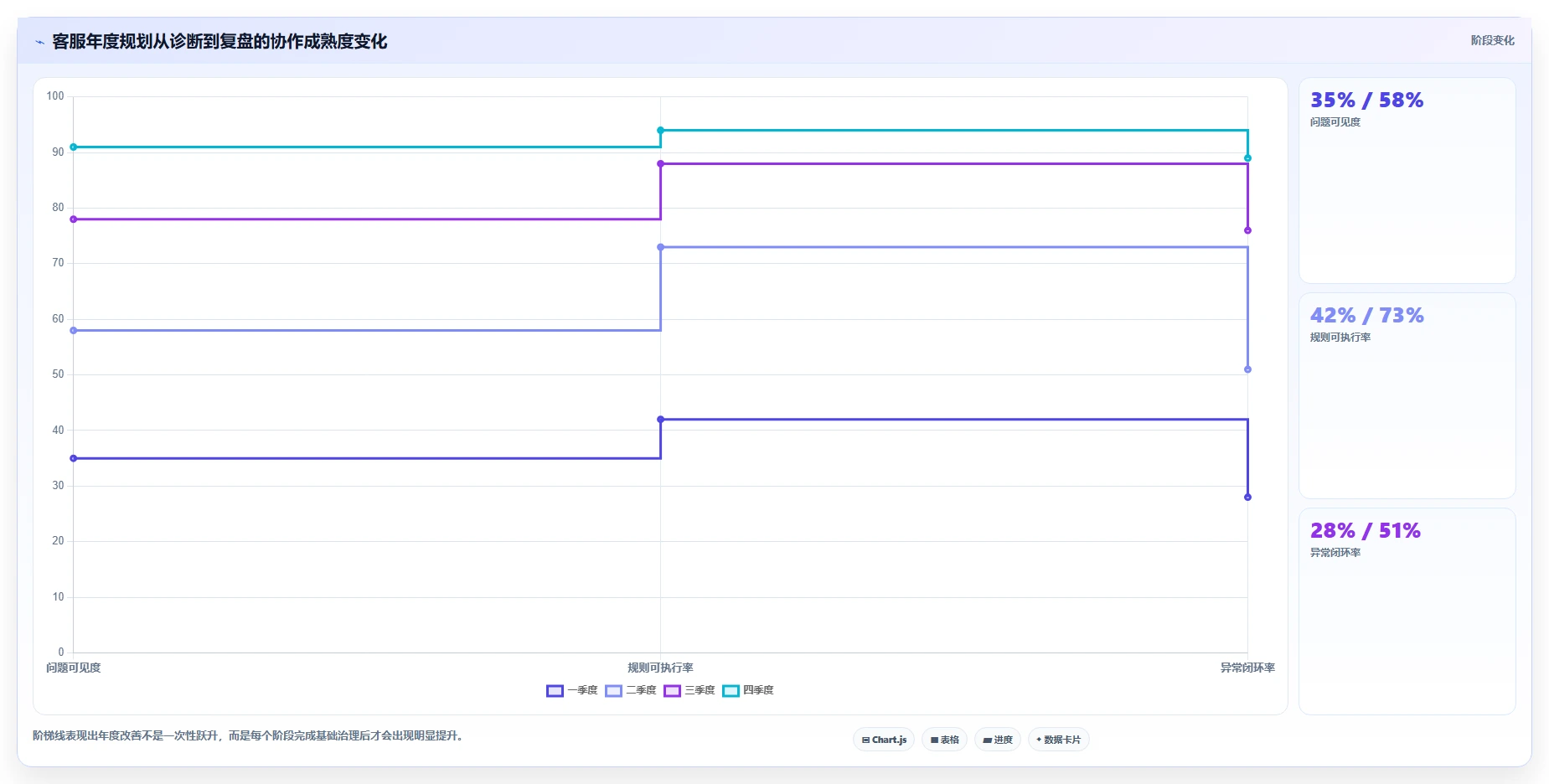
Task: Click the 进度 chip
Action: [x=997, y=740]
